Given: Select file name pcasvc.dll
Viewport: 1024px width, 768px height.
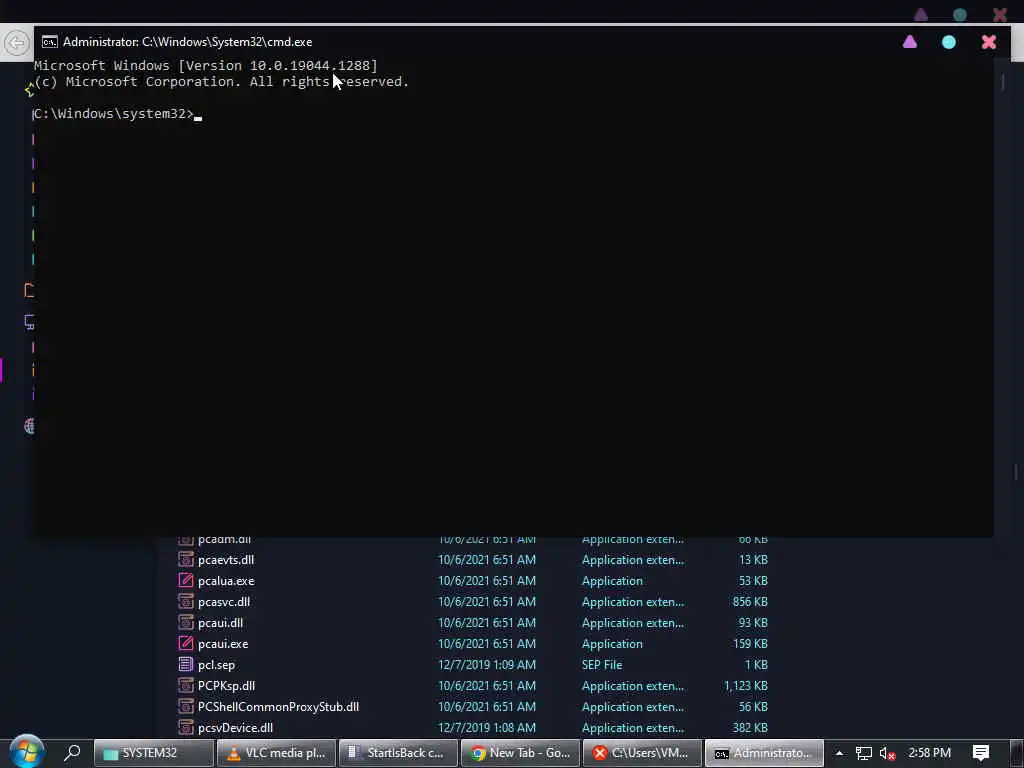Looking at the screenshot, I should tap(224, 601).
